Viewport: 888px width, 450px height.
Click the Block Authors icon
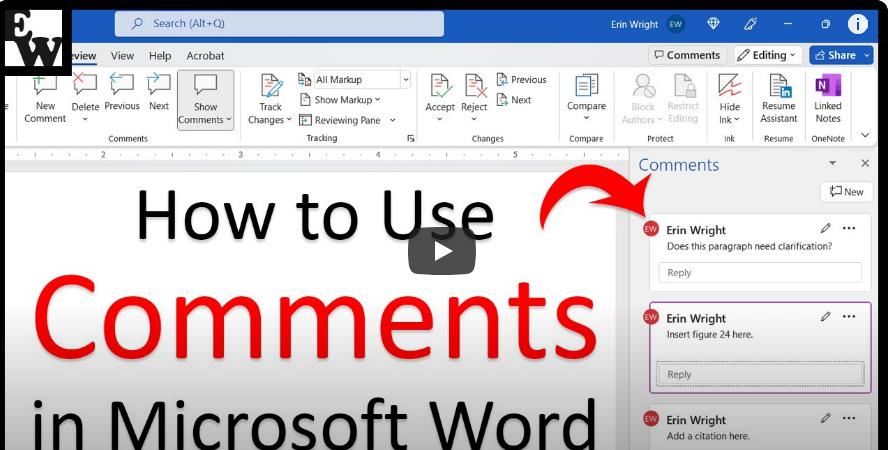644,85
